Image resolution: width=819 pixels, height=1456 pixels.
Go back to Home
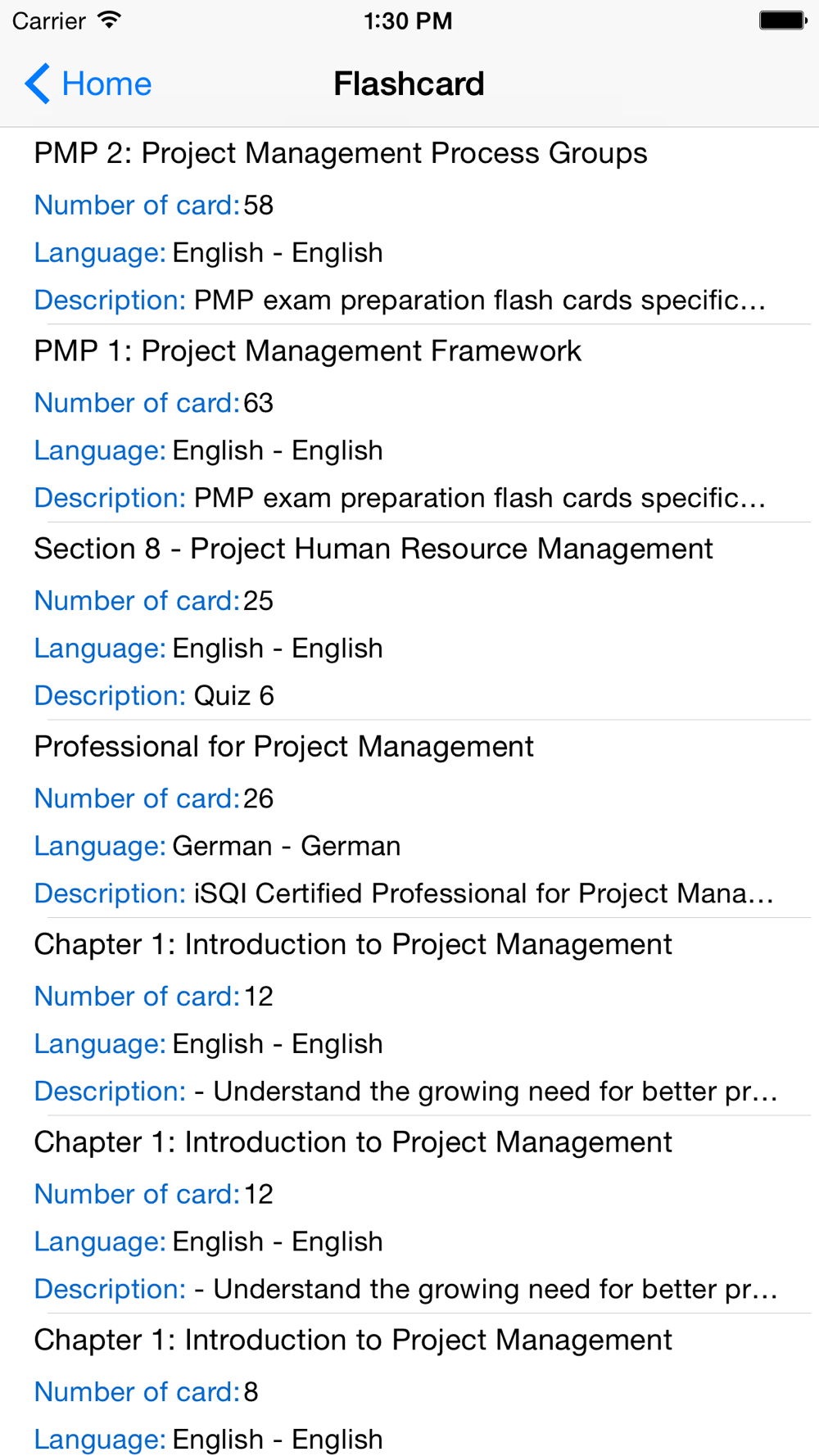tap(88, 84)
